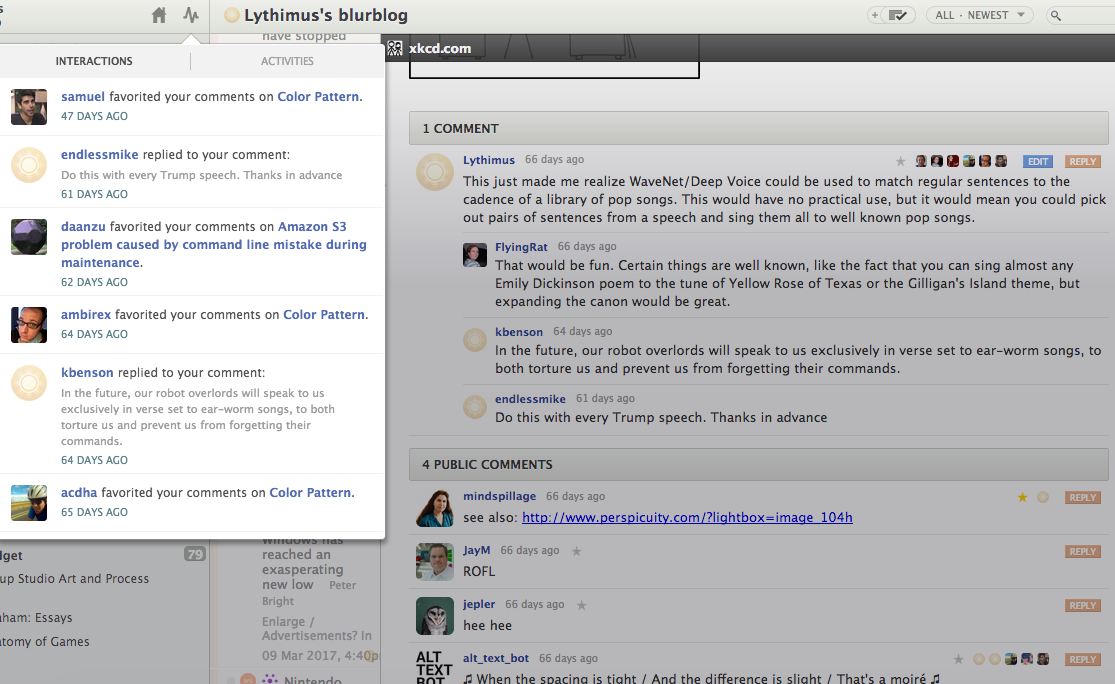Click the activity pulse icon

(x=191, y=15)
